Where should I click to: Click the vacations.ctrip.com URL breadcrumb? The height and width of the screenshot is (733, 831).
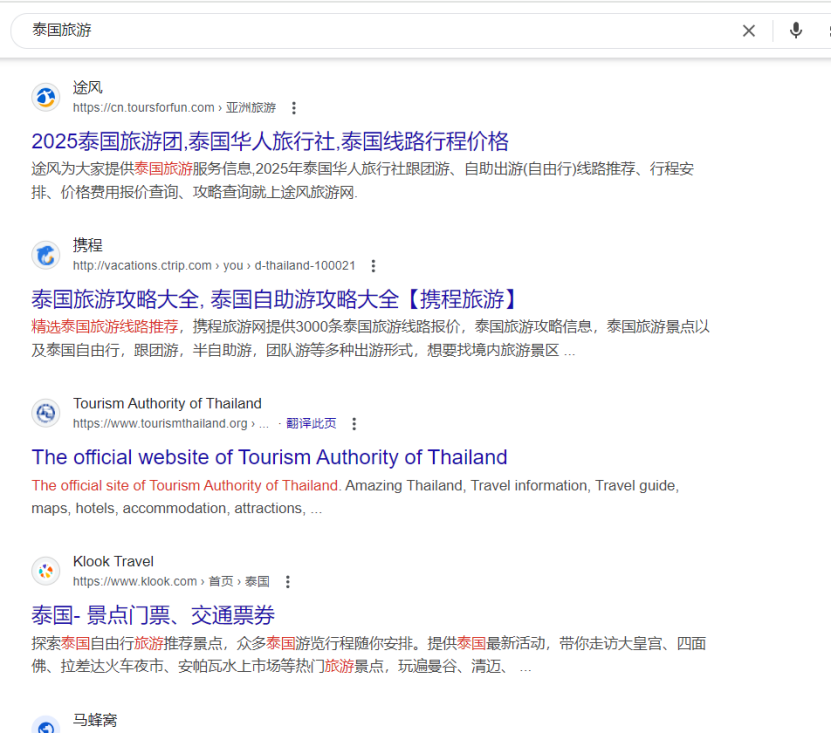click(x=214, y=266)
